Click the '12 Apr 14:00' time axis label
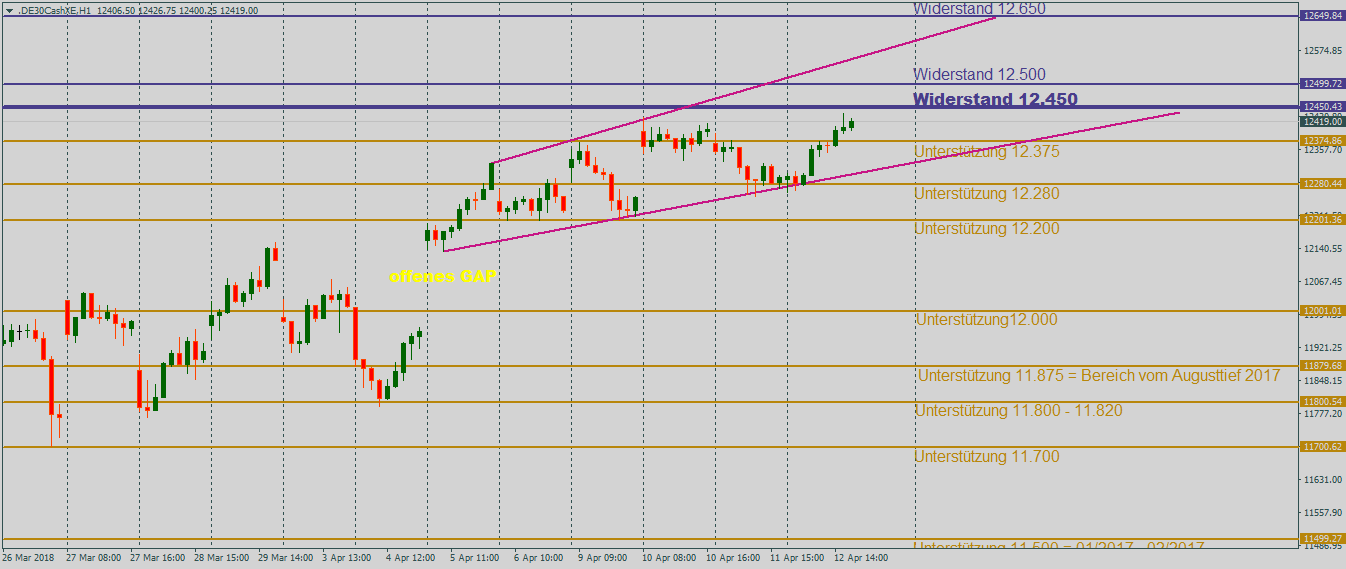This screenshot has width=1346, height=569. point(861,557)
